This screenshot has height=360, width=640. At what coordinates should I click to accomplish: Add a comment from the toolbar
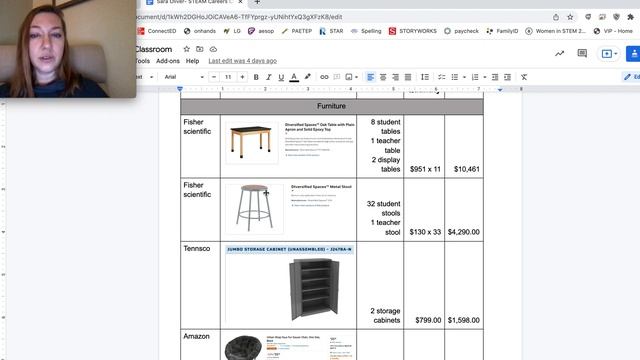tap(337, 77)
